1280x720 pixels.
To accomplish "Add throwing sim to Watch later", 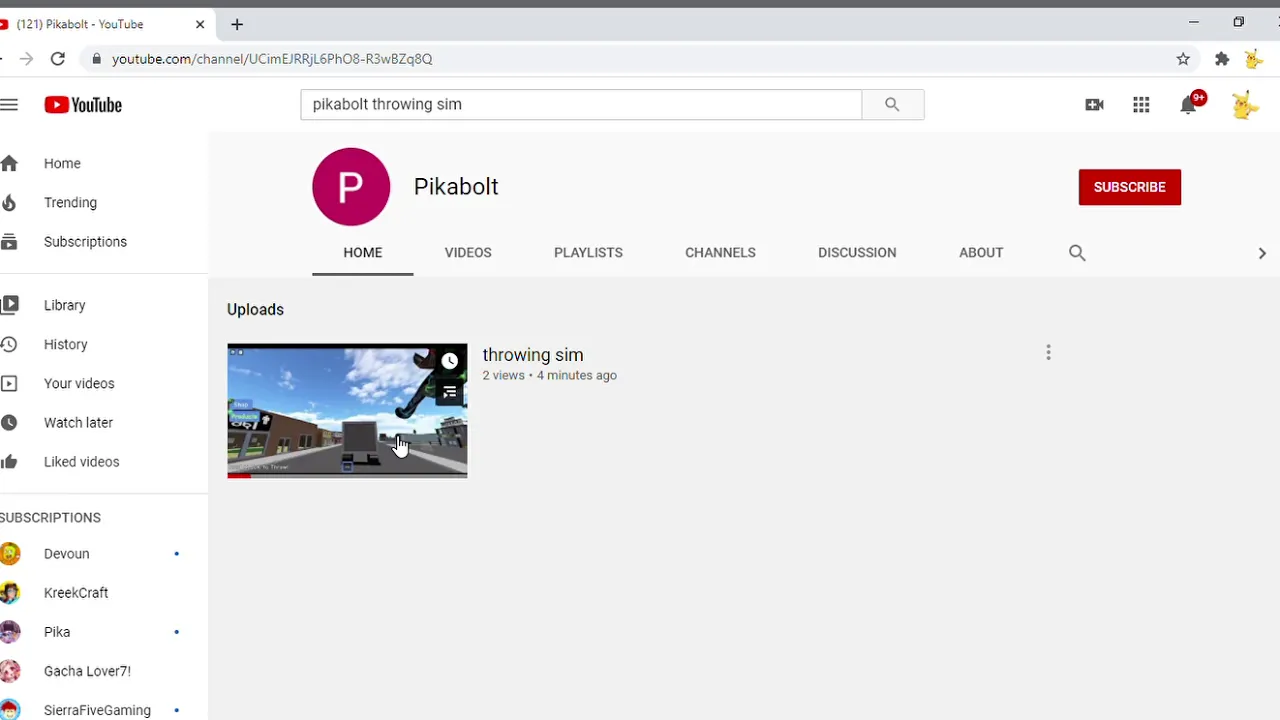I will 450,361.
